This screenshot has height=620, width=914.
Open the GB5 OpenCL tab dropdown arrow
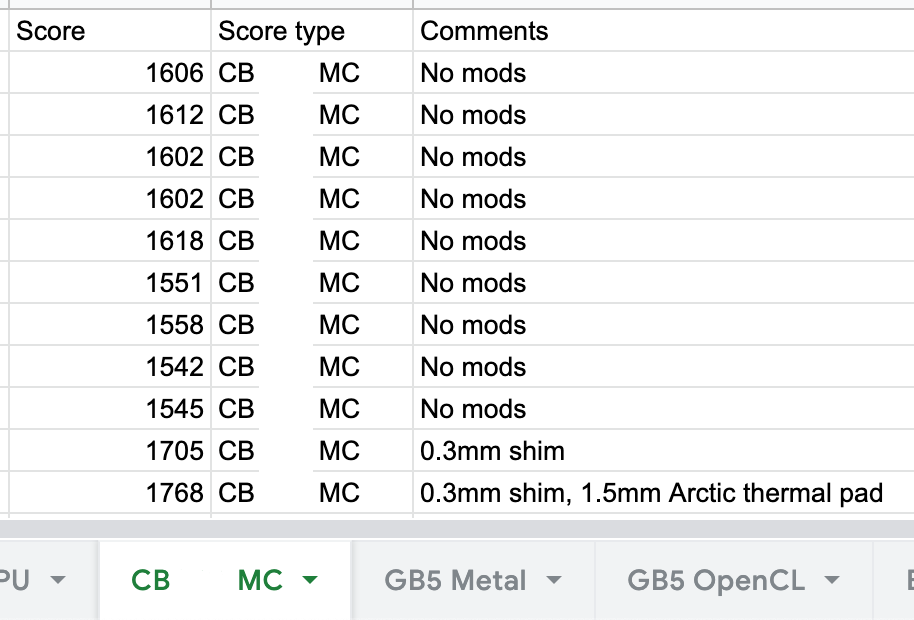click(x=832, y=580)
